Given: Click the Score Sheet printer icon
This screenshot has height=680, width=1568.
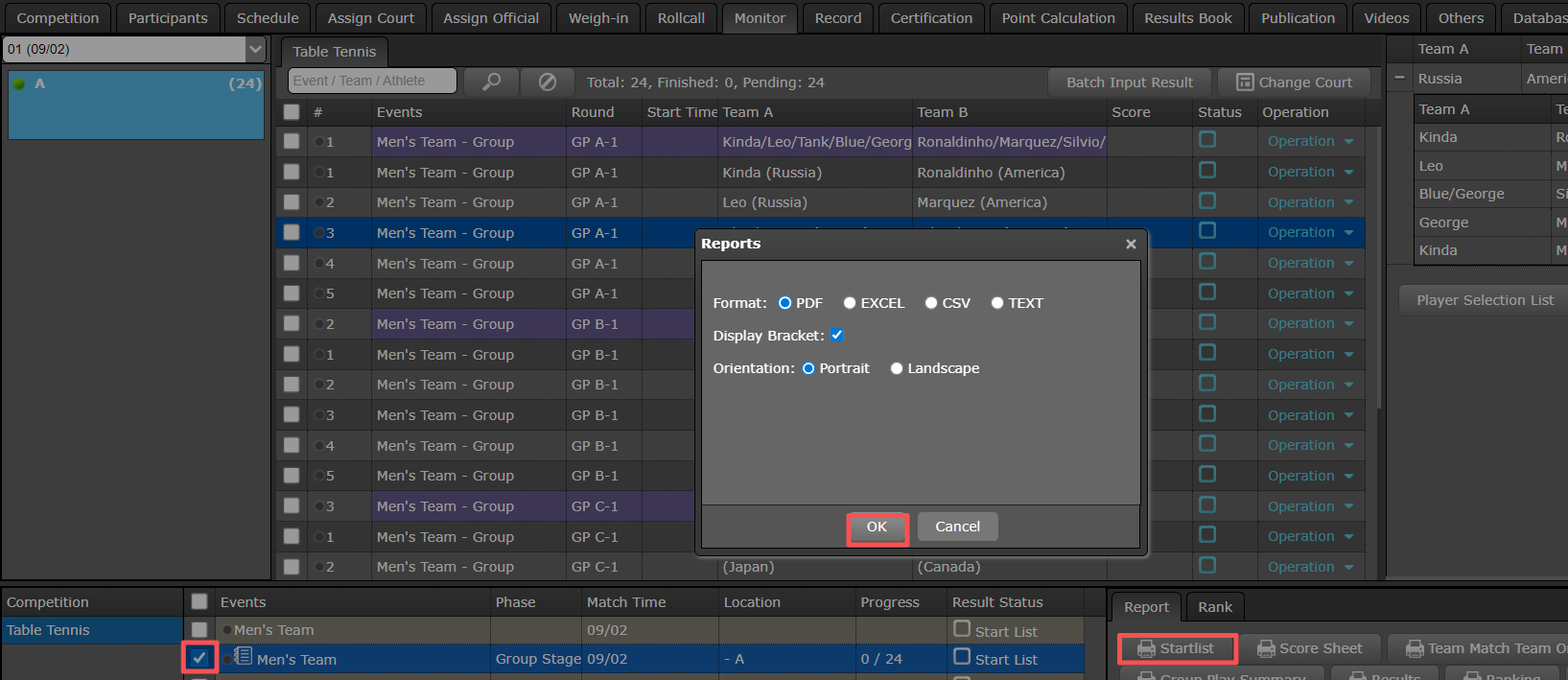Looking at the screenshot, I should pos(1266,649).
